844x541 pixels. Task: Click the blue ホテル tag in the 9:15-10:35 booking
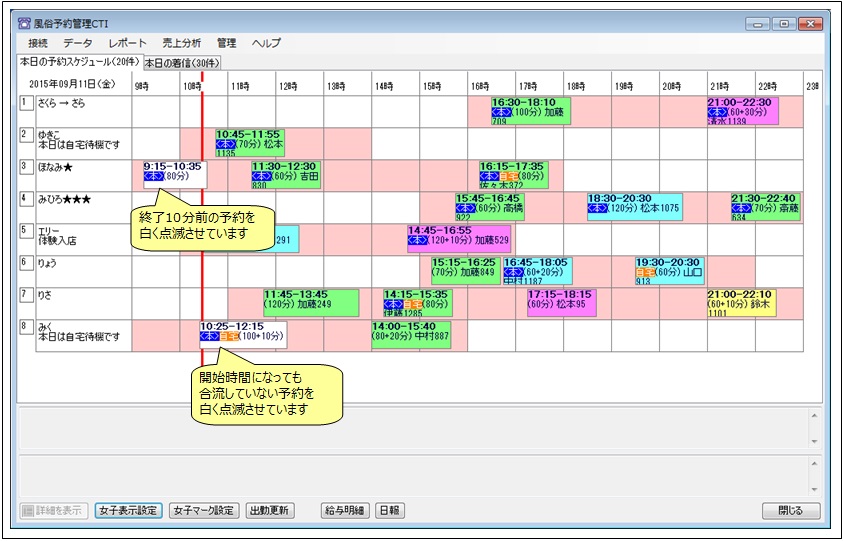(x=154, y=176)
